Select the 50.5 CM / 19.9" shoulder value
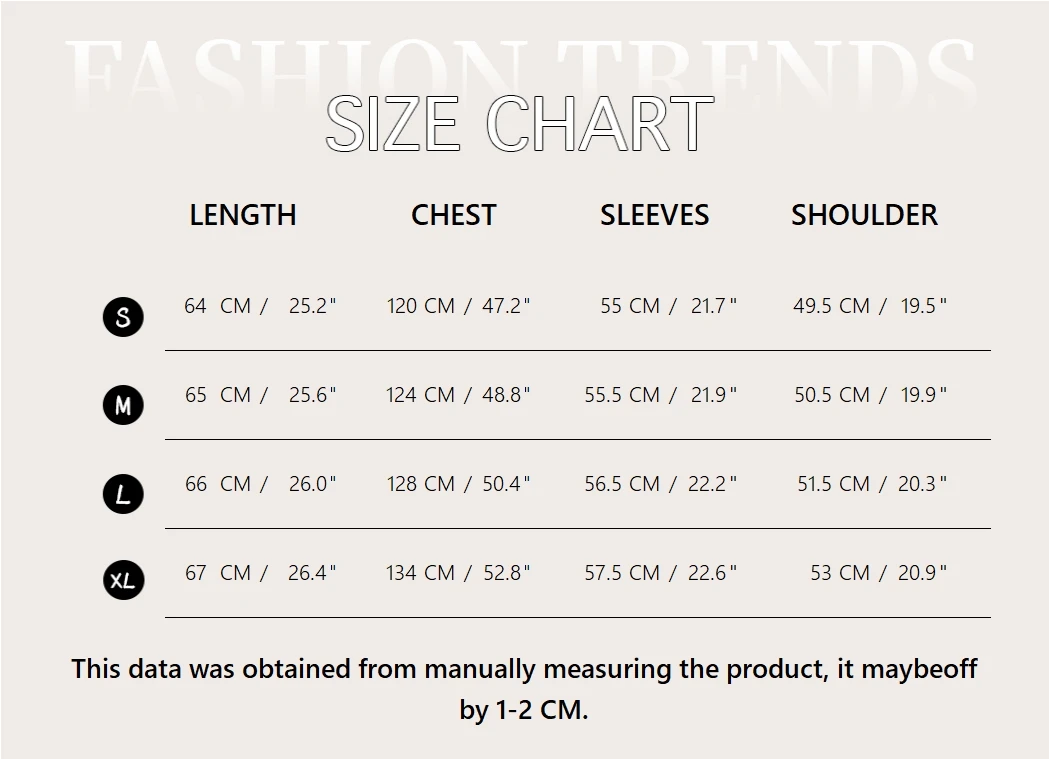 (870, 395)
